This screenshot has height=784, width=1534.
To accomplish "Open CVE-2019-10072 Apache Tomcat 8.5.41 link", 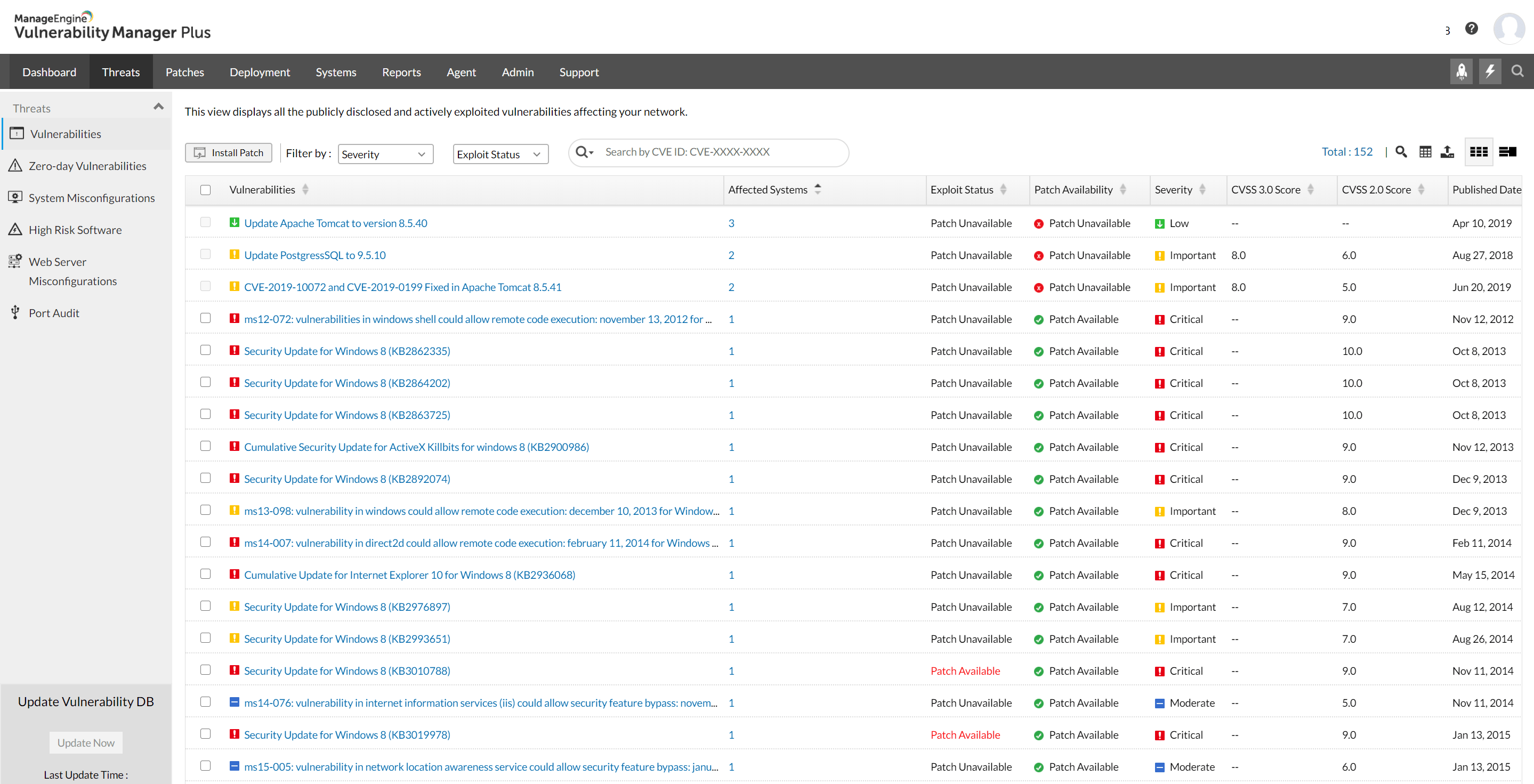I will point(402,287).
